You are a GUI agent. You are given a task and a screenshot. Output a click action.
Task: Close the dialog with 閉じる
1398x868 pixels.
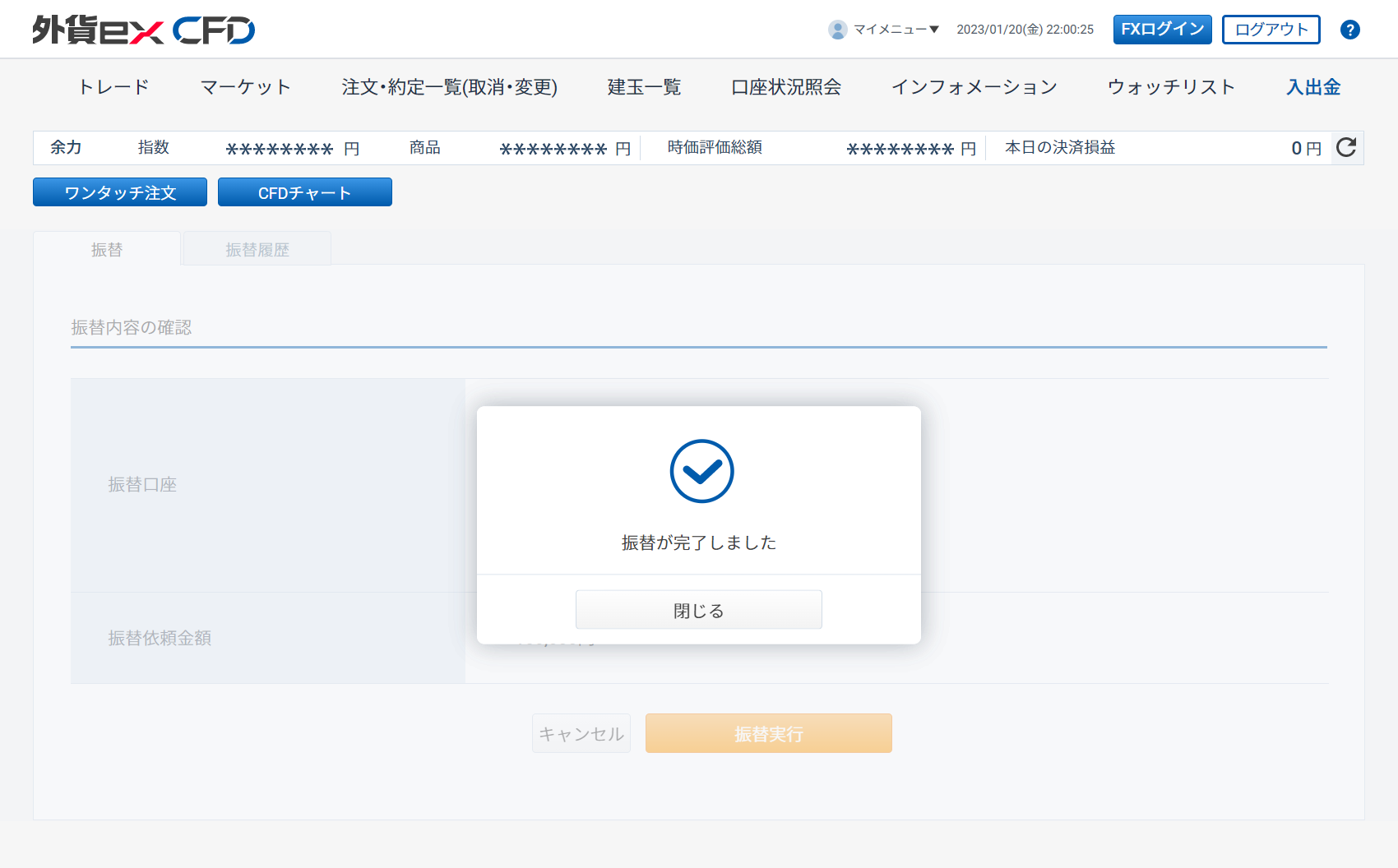[698, 610]
